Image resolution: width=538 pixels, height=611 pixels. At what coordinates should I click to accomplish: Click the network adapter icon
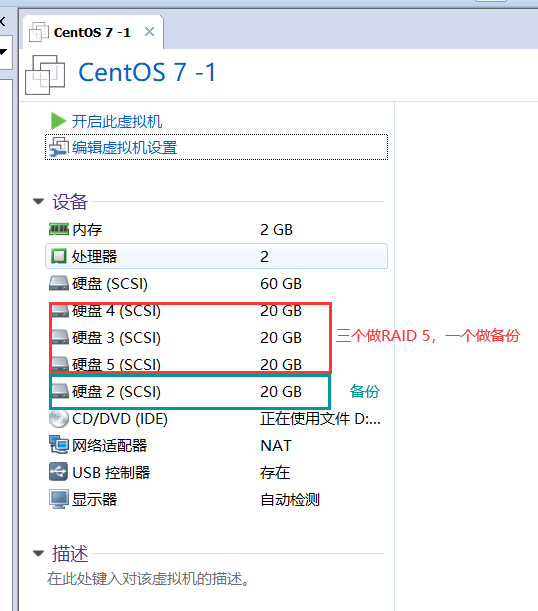click(59, 445)
